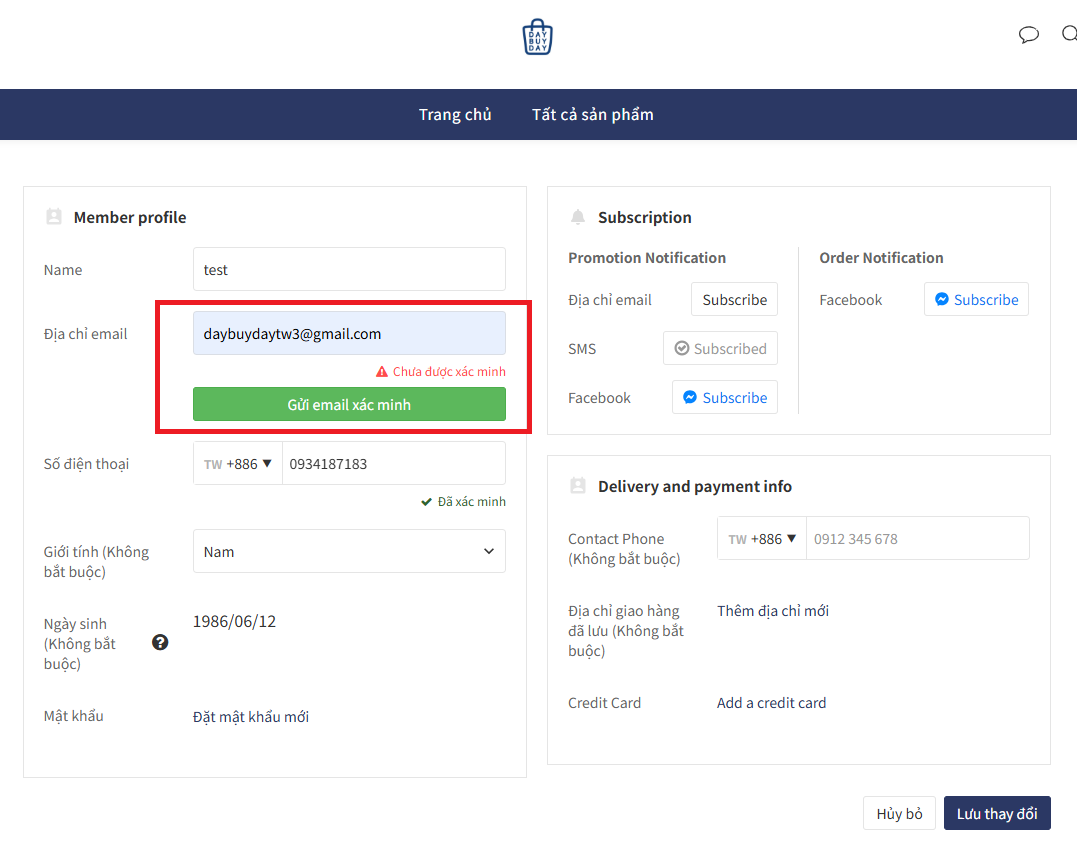Image resolution: width=1077 pixels, height=846 pixels.
Task: Click the Day Buy Day shopping bag logo
Action: [x=537, y=37]
